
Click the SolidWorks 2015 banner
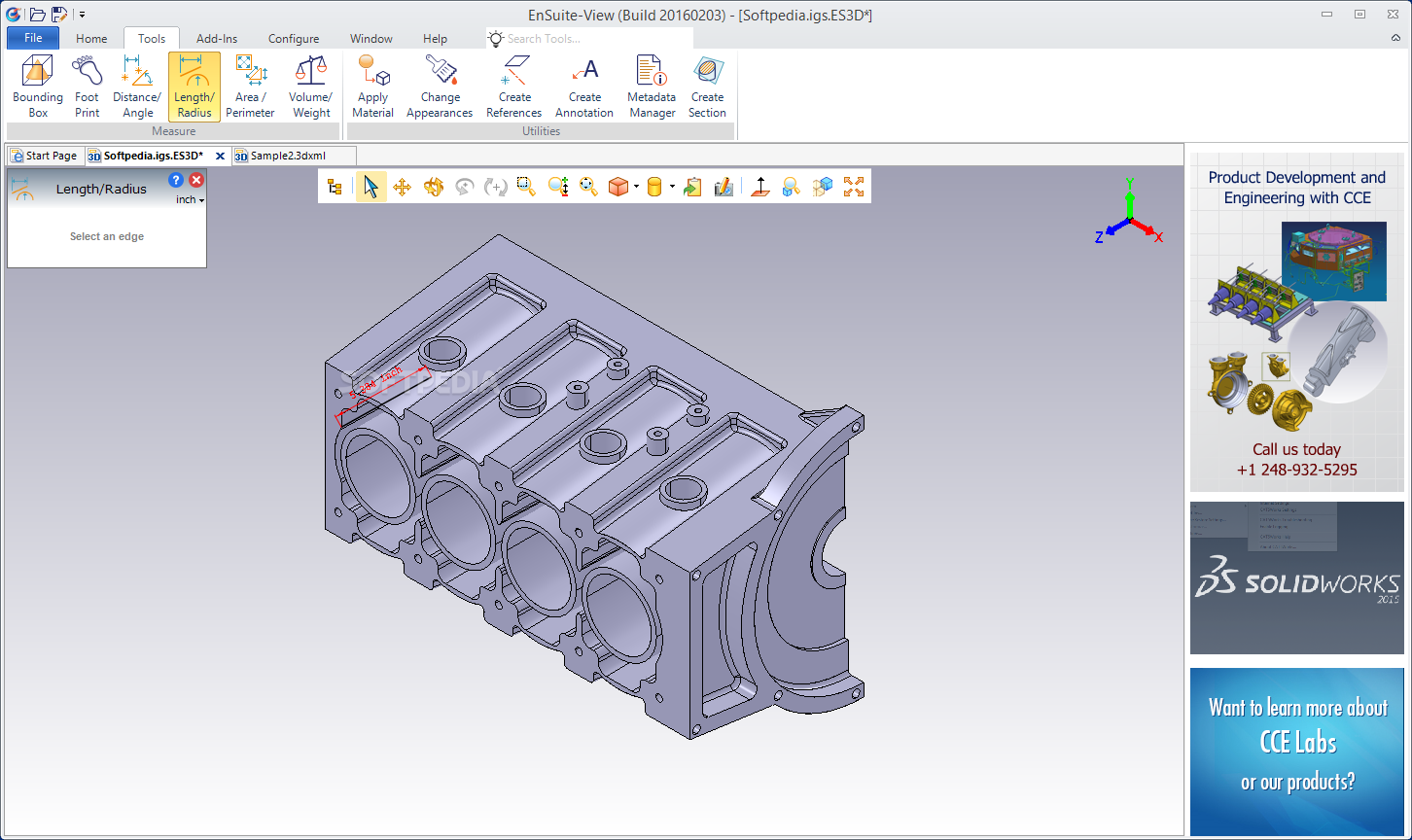coord(1296,577)
